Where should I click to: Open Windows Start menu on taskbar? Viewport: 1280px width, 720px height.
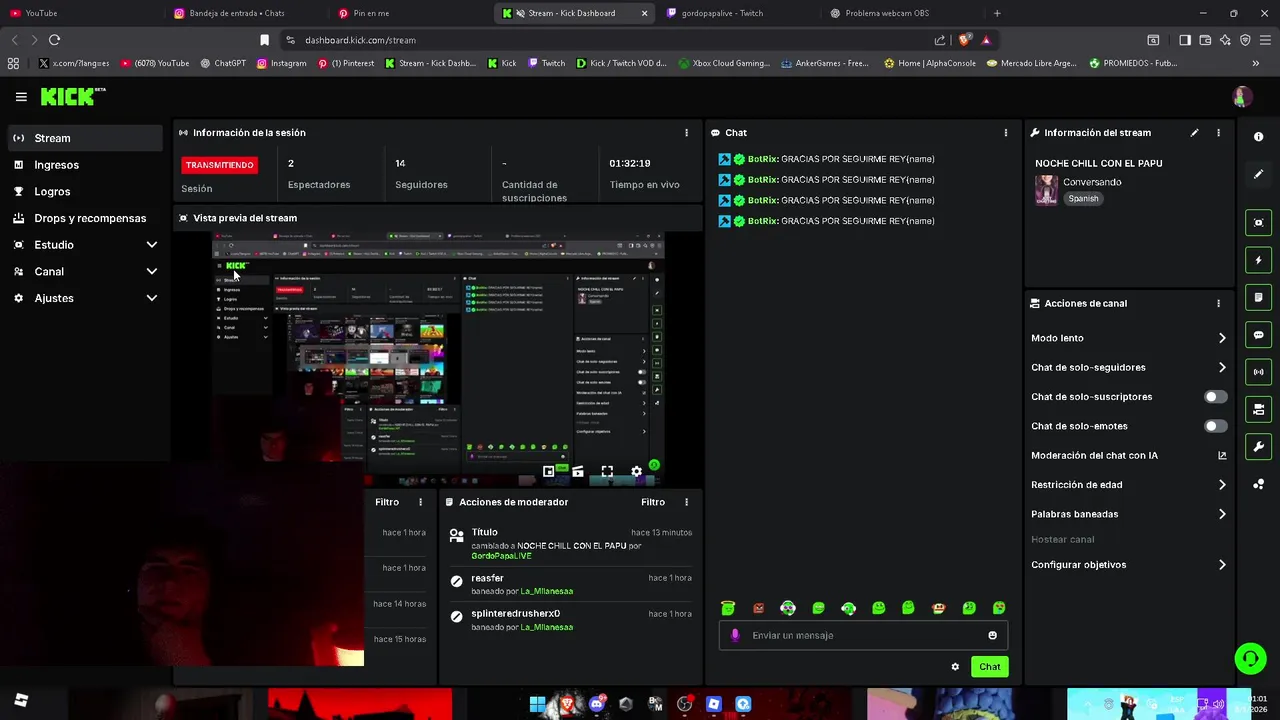coord(537,704)
